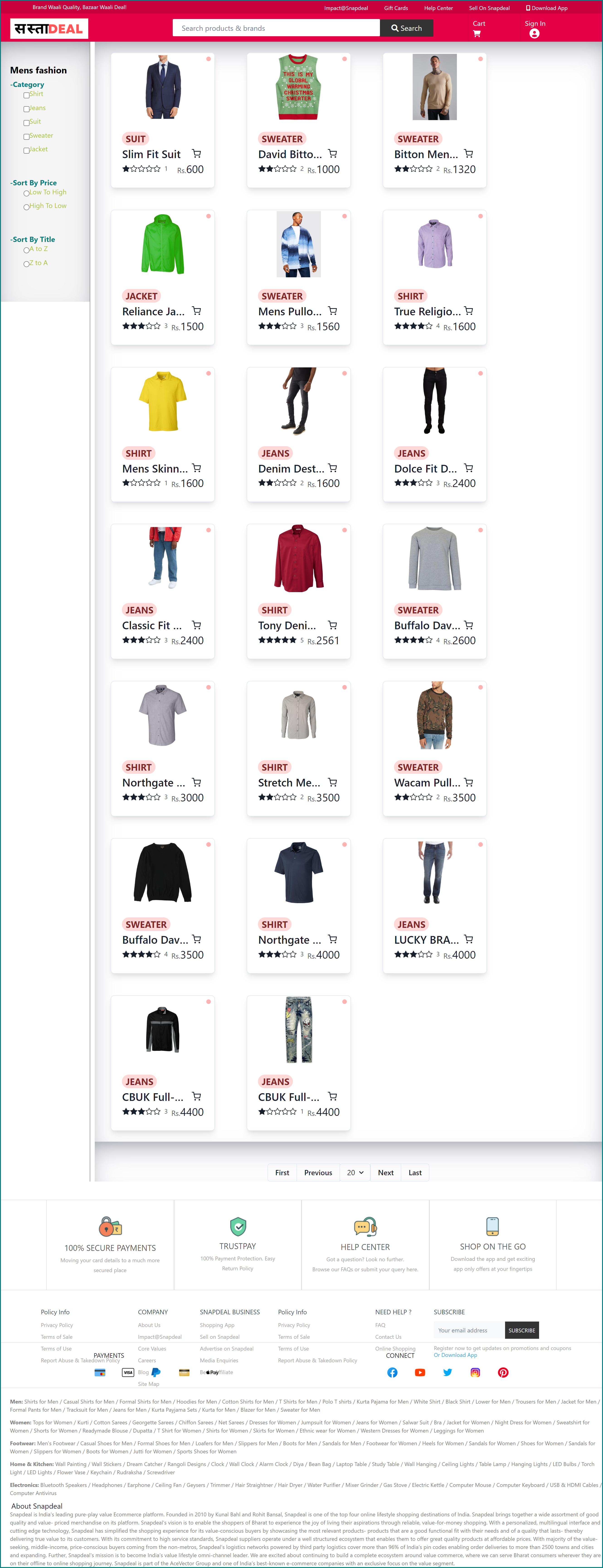Open the Pinterest icon in footer
This screenshot has width=603, height=1568.
[503, 1372]
